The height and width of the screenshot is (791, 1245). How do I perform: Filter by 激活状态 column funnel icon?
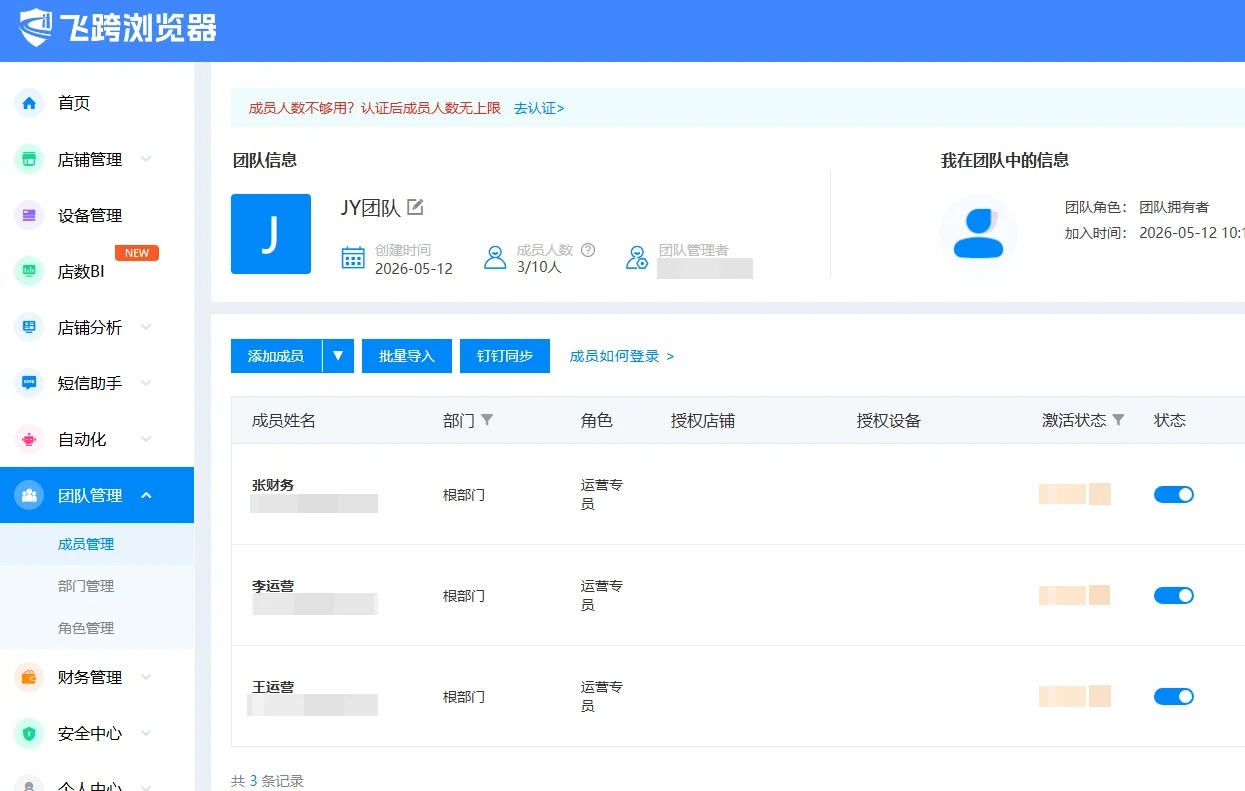[x=1118, y=420]
